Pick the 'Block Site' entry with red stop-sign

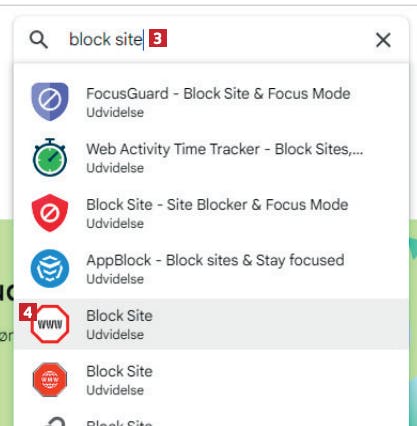[211, 380]
